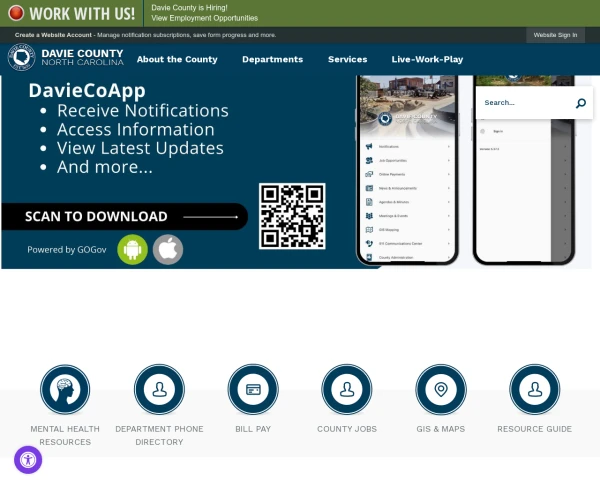The width and height of the screenshot is (600, 480).
Task: Click the Powered by GOGov text
Action: click(x=67, y=250)
